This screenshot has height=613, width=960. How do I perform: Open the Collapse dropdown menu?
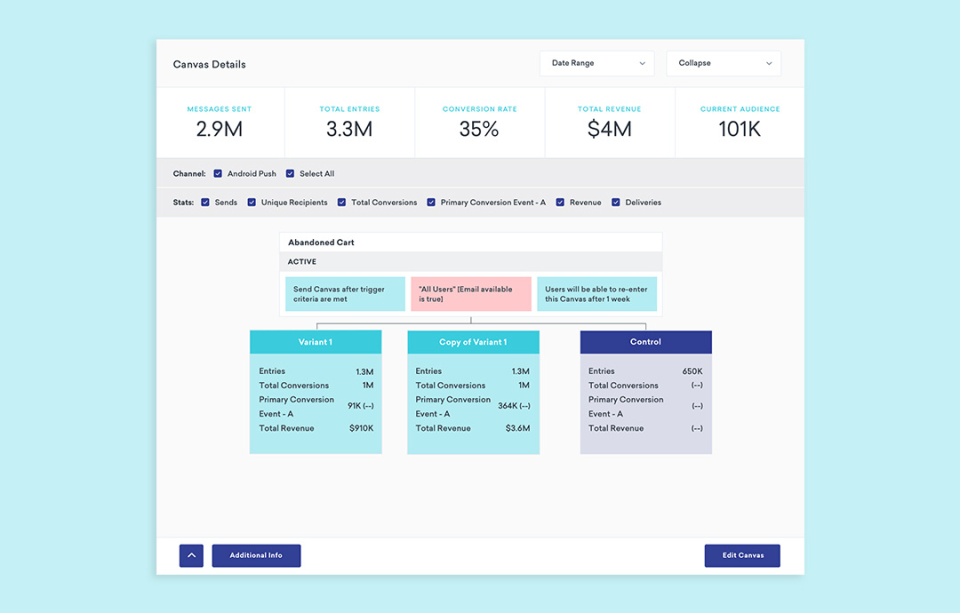[723, 63]
